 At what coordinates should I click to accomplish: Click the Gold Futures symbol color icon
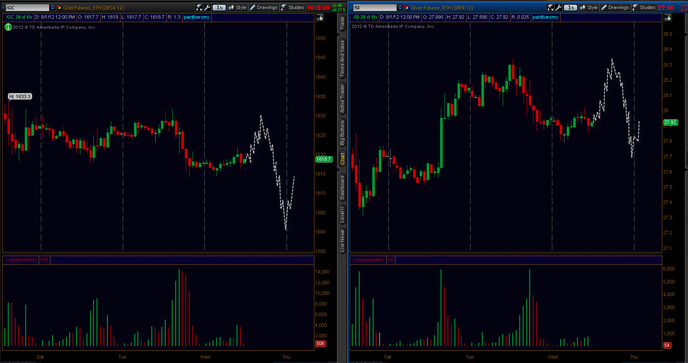(59, 7)
